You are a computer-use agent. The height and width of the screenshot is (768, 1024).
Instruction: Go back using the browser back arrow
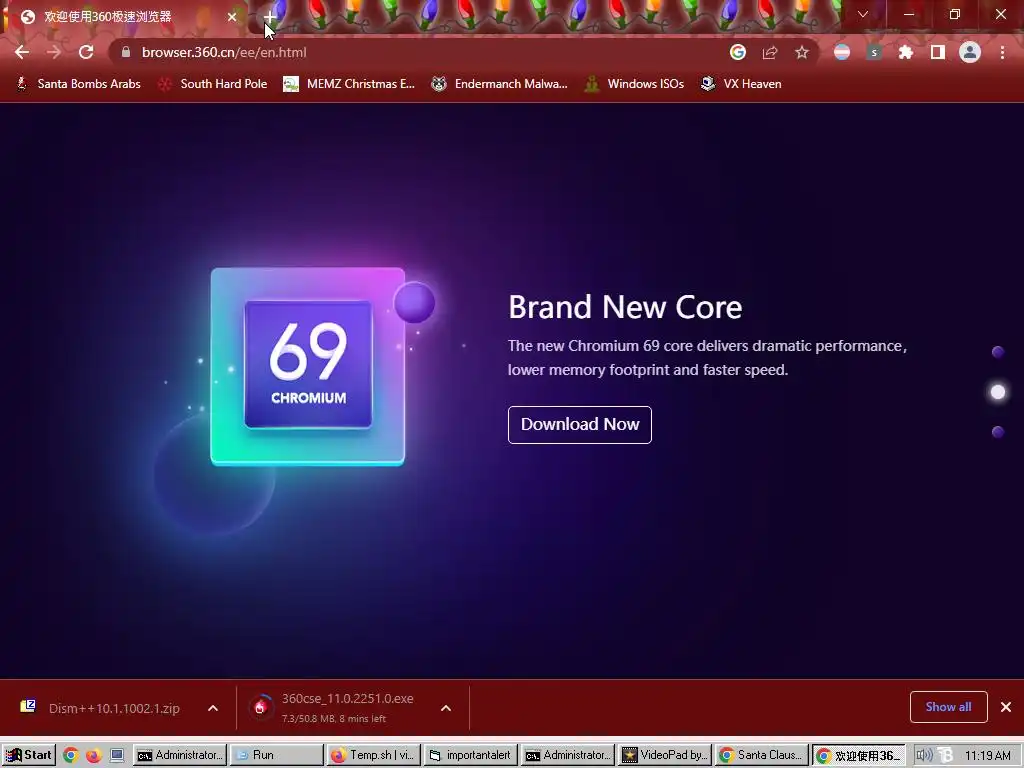click(22, 52)
